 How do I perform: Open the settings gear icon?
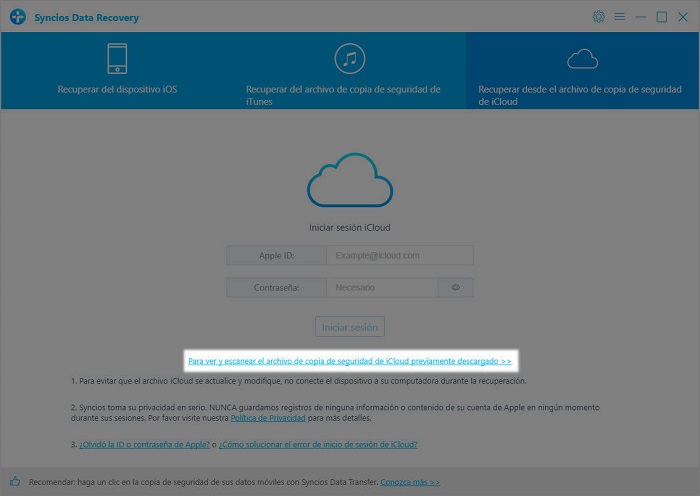(599, 17)
